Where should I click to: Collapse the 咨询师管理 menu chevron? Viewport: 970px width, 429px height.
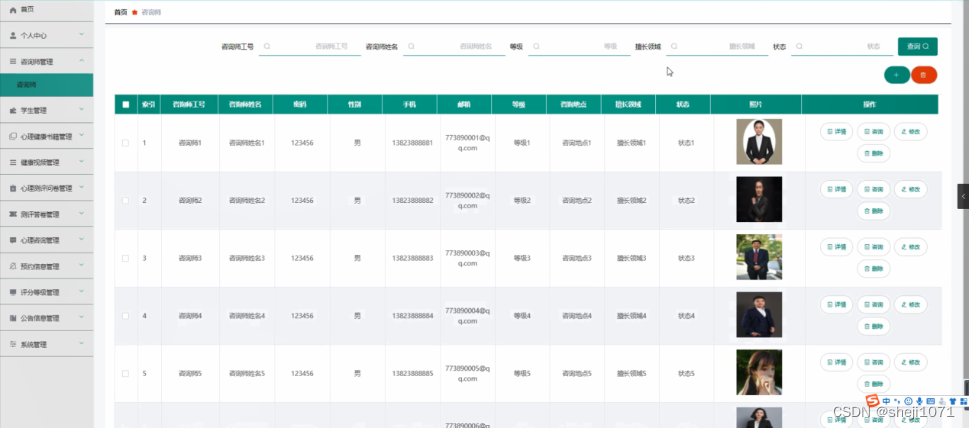[82, 61]
